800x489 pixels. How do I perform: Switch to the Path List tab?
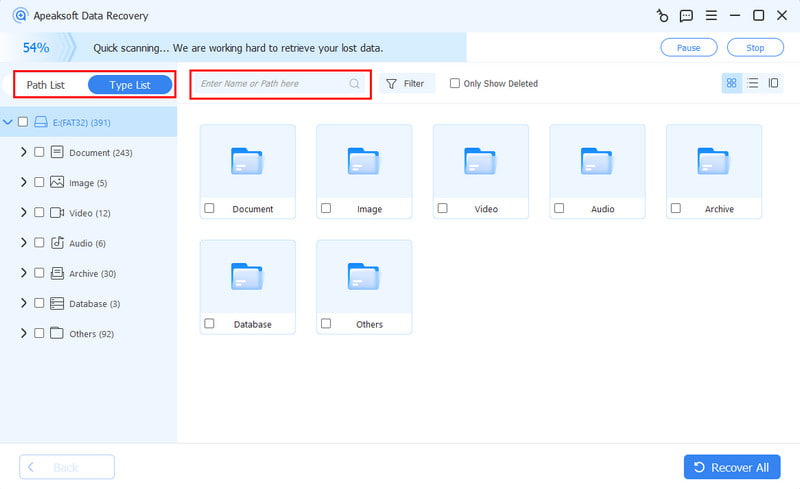pos(45,85)
